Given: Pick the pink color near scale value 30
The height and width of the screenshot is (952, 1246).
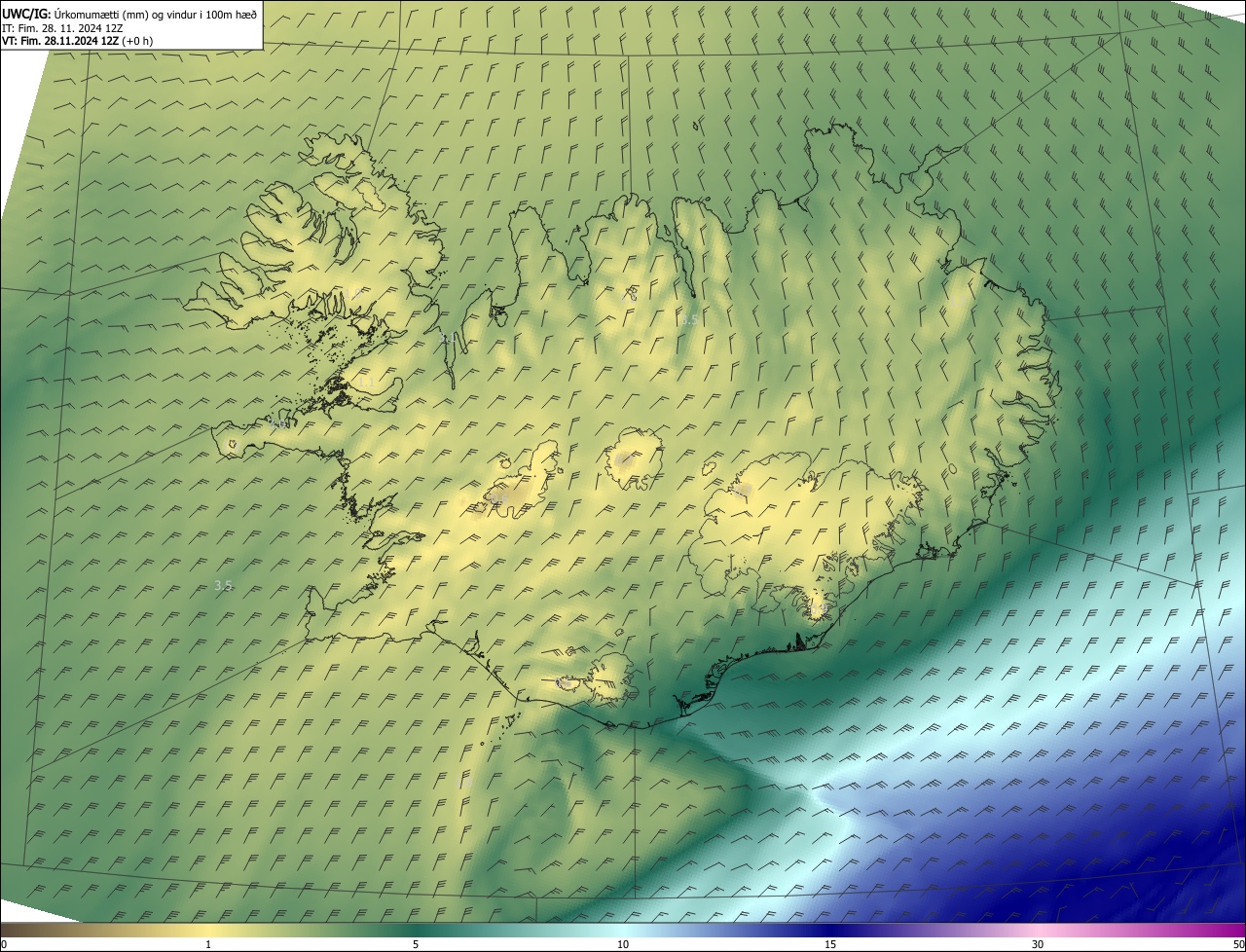Looking at the screenshot, I should (1038, 930).
